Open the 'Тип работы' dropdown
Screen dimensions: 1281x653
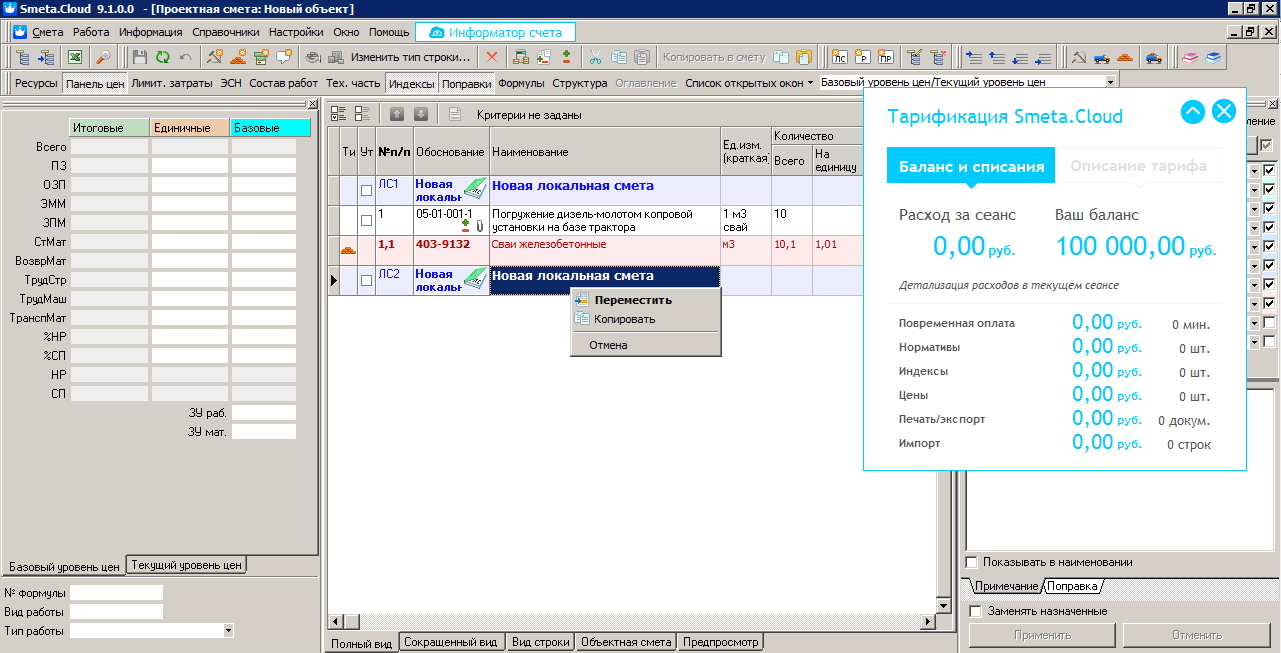click(x=228, y=631)
